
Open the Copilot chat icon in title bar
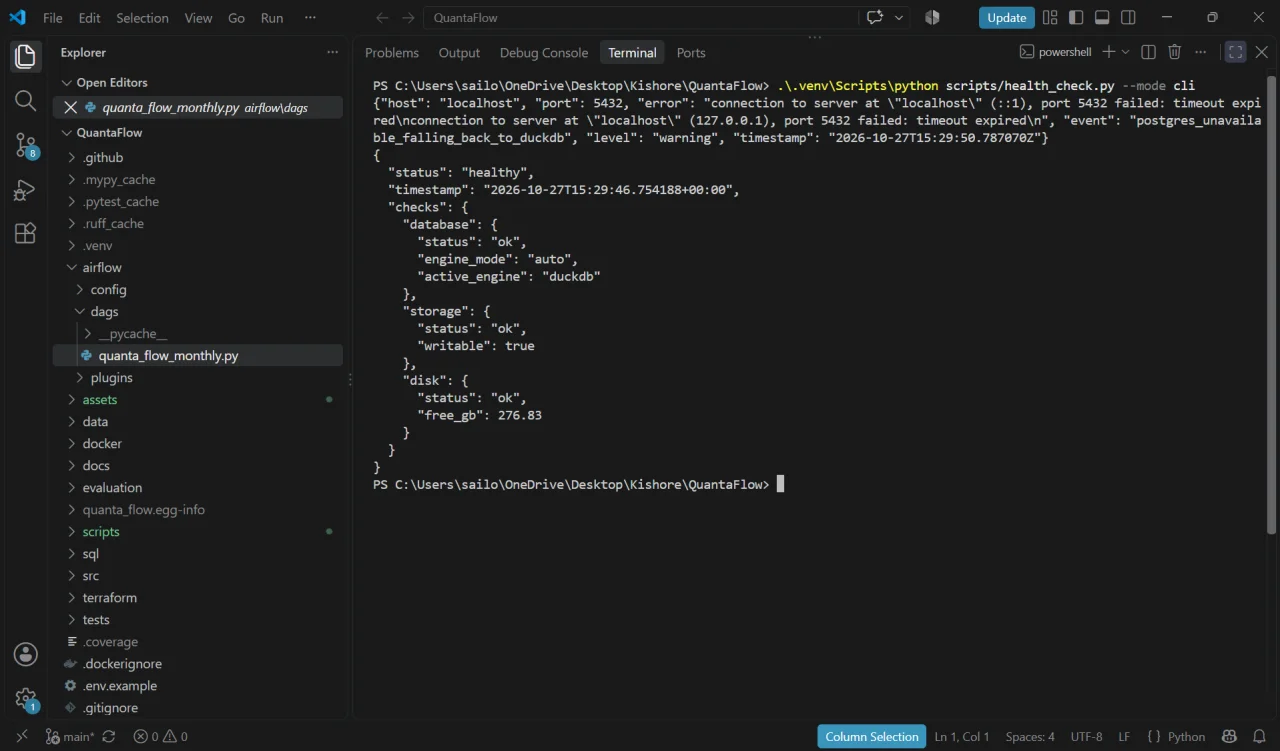875,17
